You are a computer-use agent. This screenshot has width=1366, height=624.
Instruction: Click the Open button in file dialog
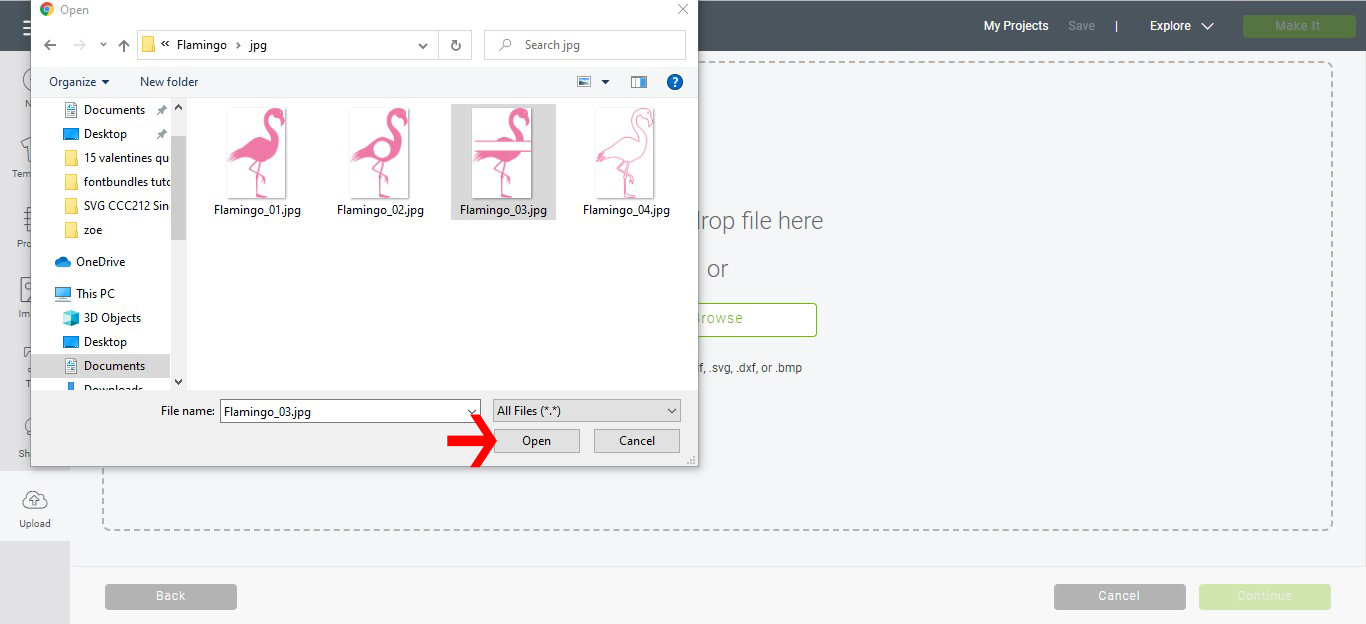pos(536,441)
